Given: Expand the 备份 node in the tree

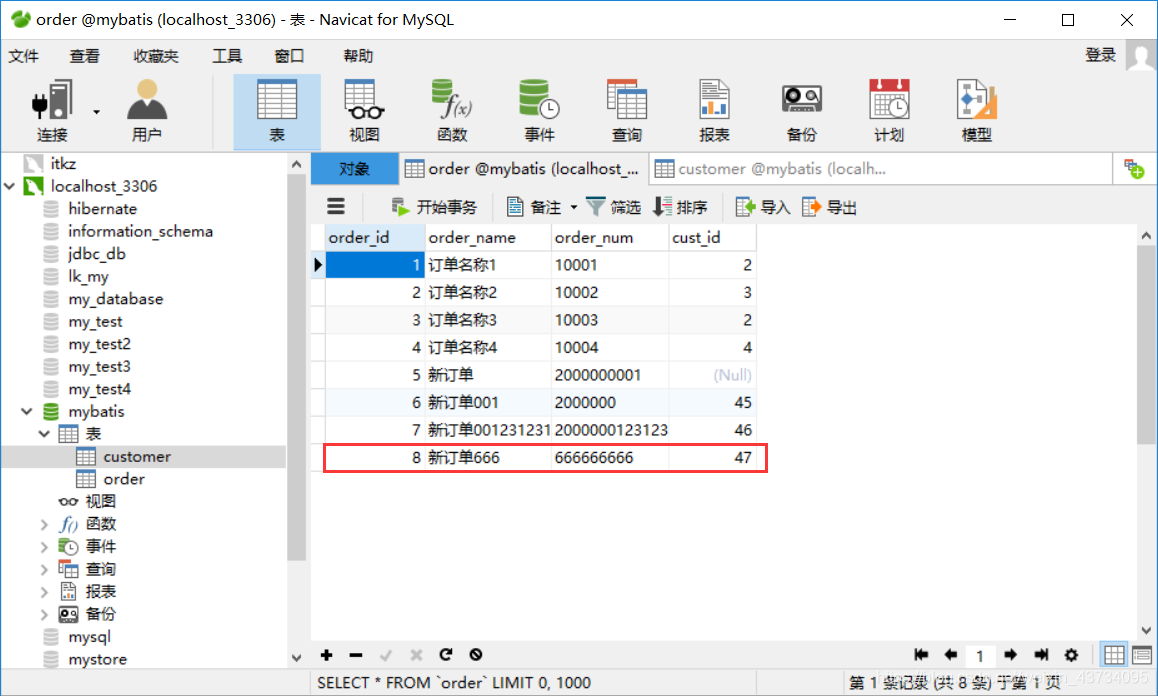Looking at the screenshot, I should click(x=44, y=615).
